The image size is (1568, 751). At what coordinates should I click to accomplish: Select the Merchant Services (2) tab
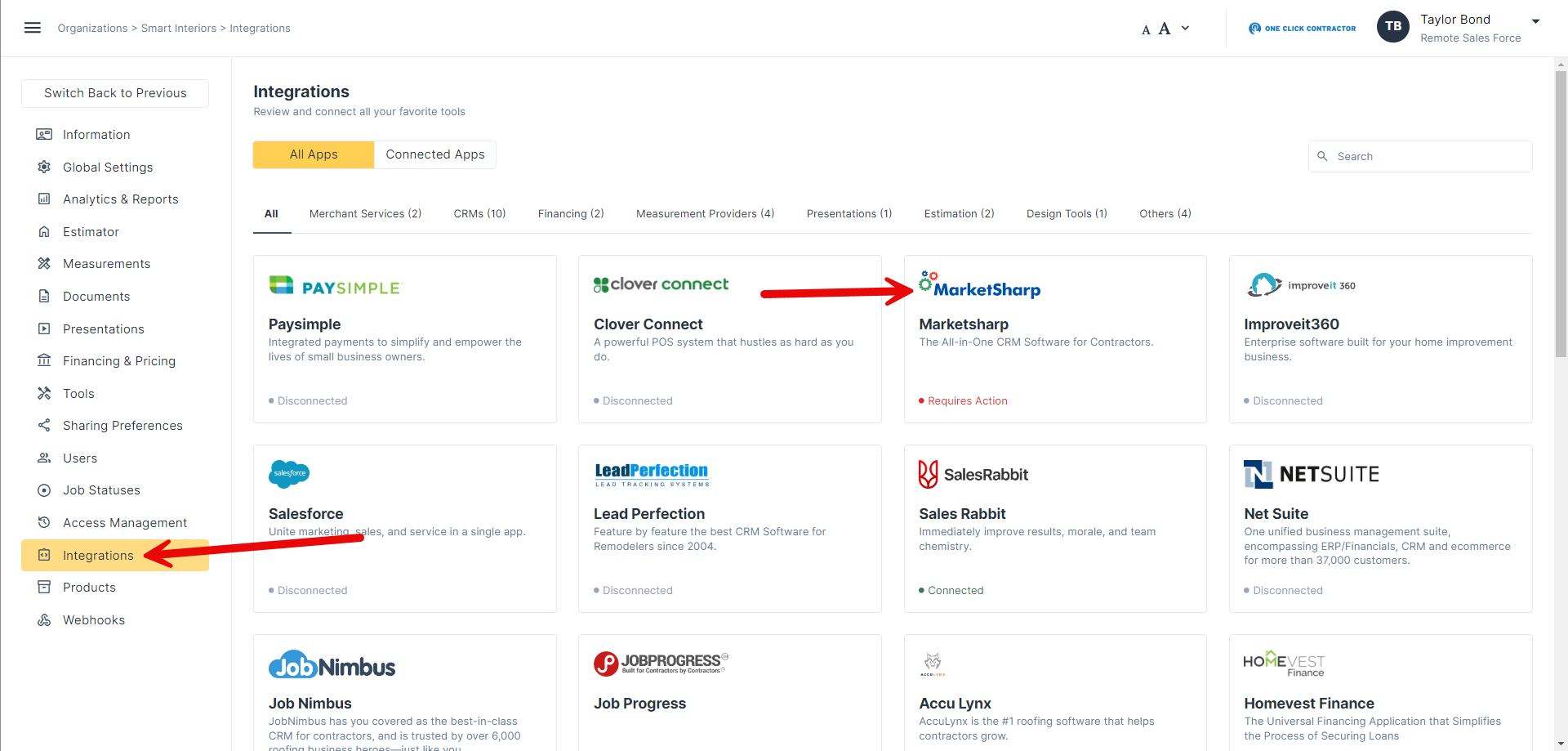click(x=365, y=213)
